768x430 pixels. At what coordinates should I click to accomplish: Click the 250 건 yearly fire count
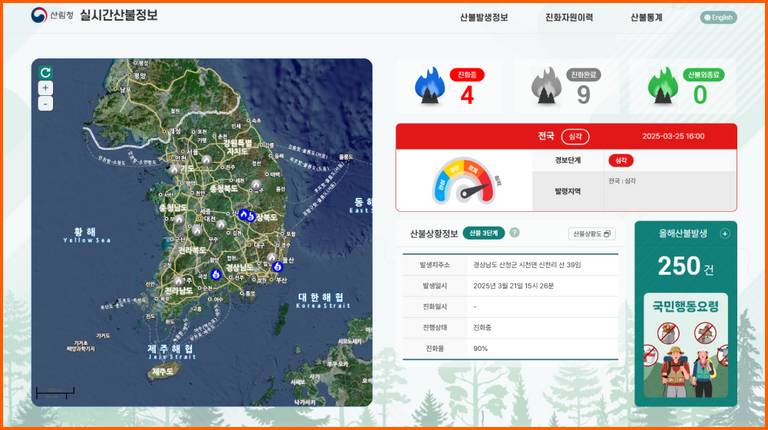click(685, 266)
